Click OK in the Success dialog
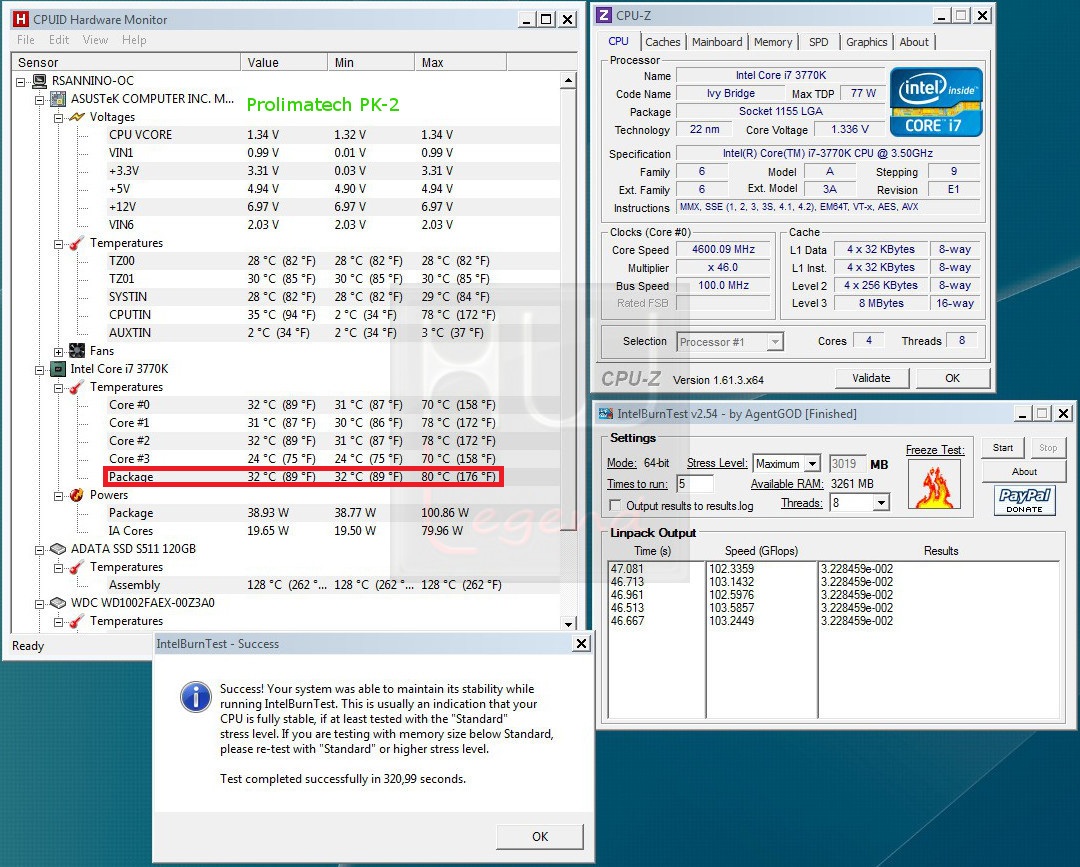Image resolution: width=1080 pixels, height=867 pixels. click(540, 836)
